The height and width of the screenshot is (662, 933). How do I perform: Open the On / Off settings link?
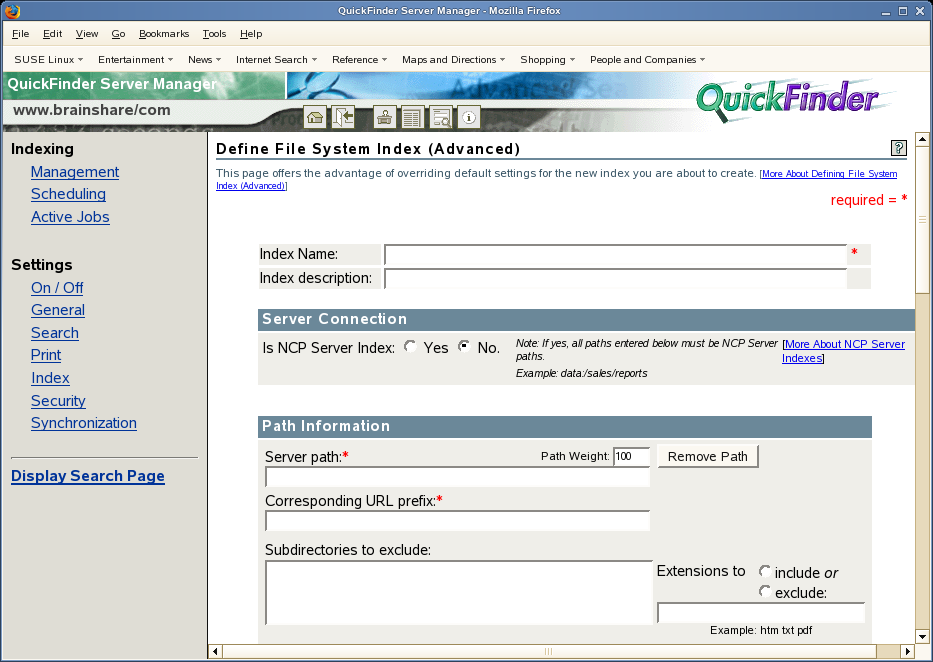click(x=57, y=288)
